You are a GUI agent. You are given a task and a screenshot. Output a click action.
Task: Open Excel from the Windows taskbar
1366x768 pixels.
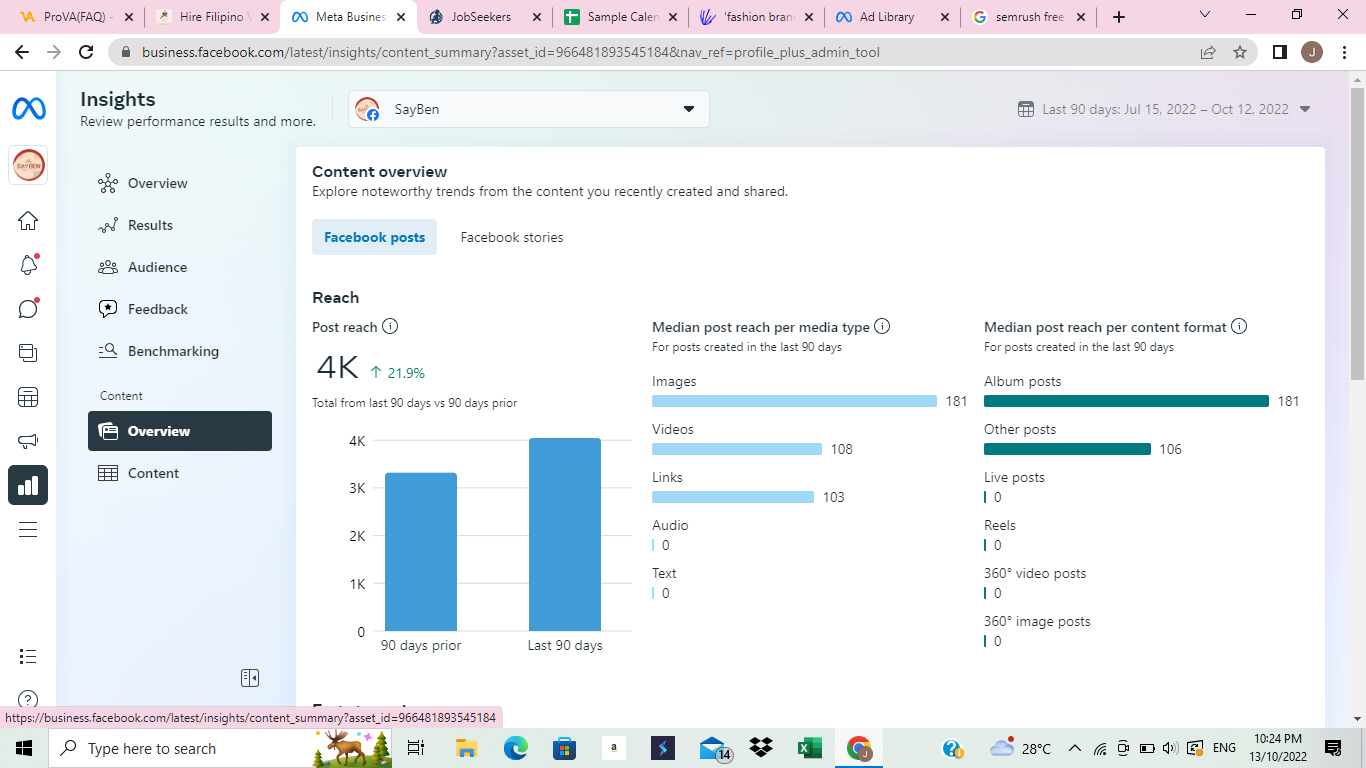point(809,748)
